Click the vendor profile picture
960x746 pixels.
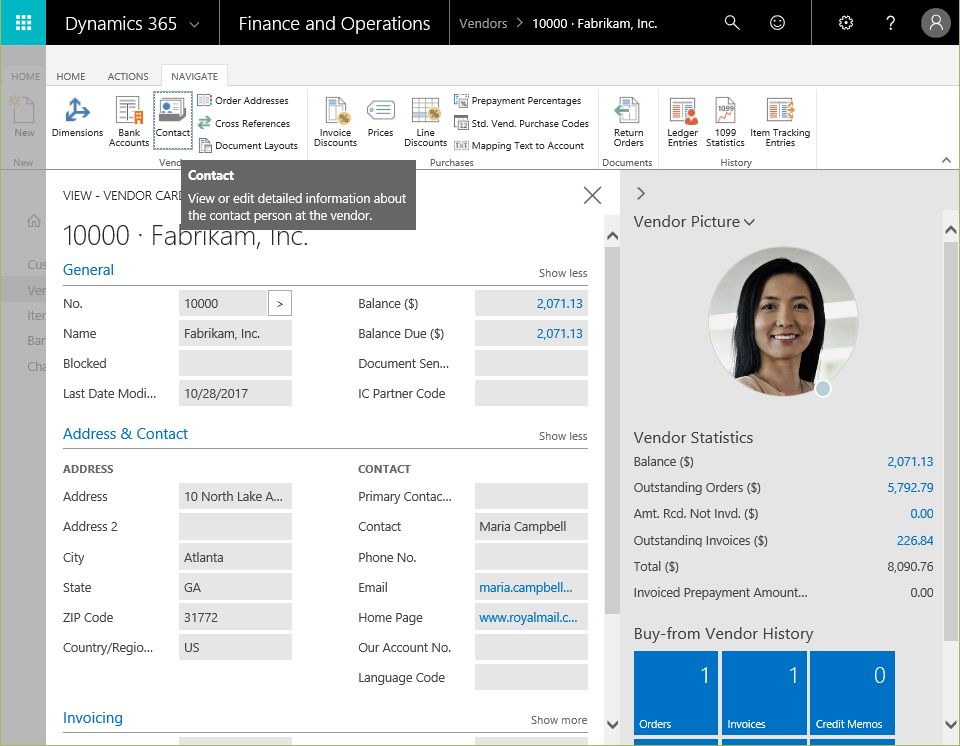[x=783, y=322]
